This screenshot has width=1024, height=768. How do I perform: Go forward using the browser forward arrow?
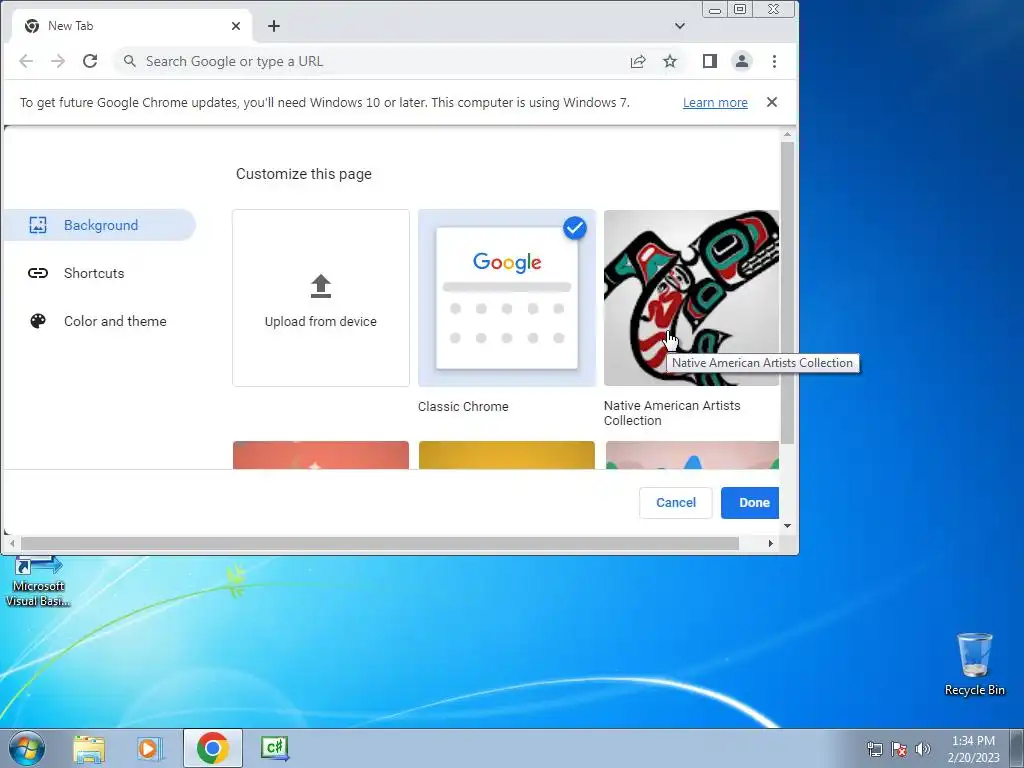[58, 61]
